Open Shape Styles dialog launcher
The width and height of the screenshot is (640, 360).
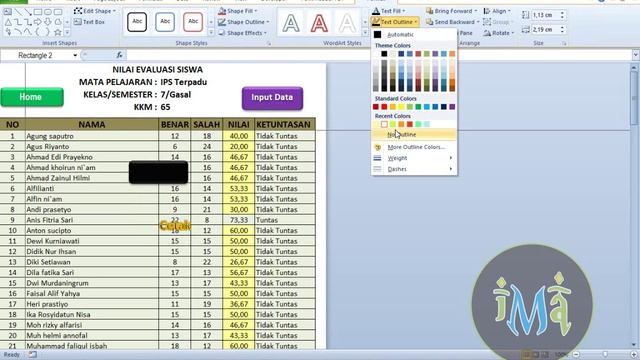point(269,43)
